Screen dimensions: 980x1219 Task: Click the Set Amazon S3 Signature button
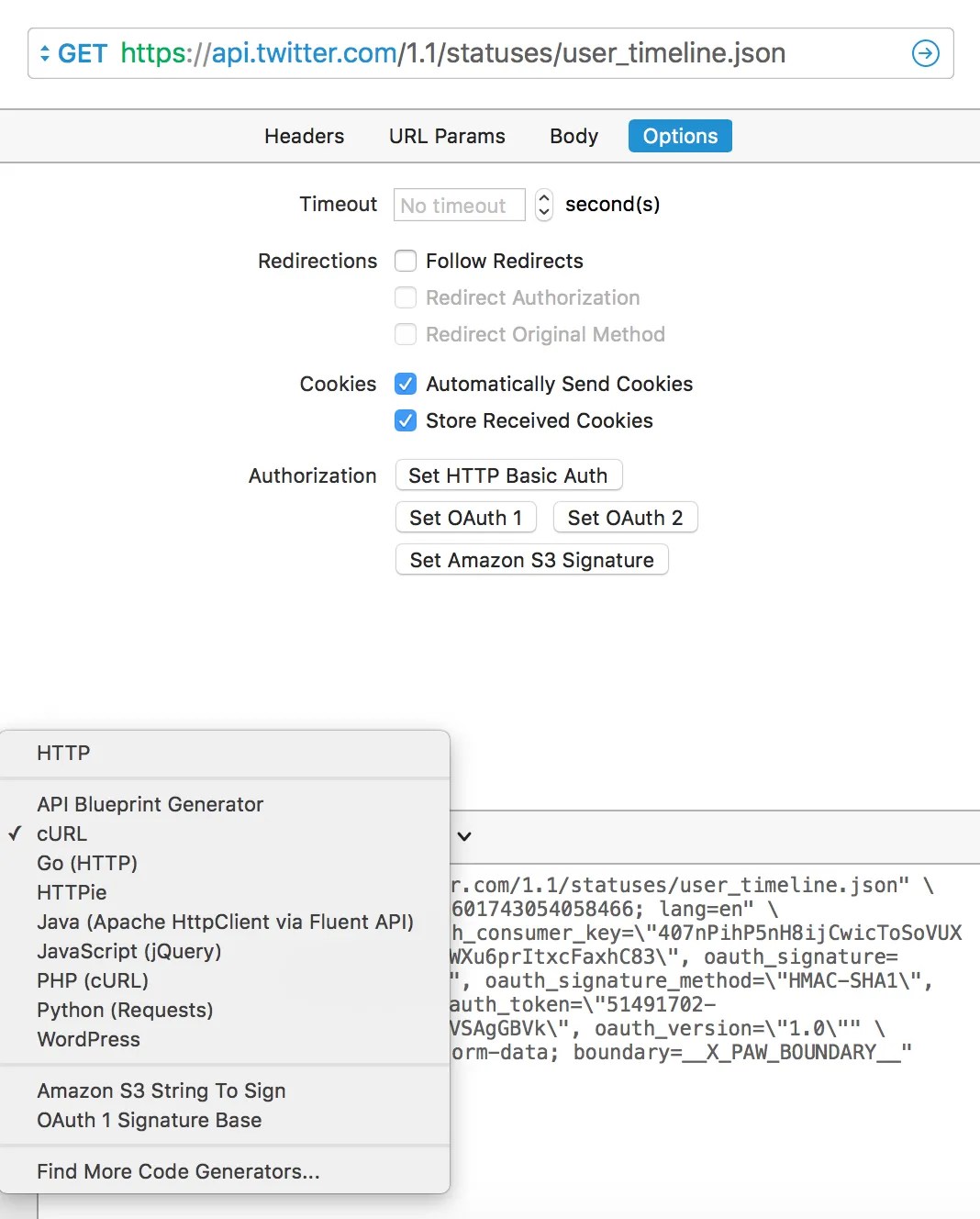point(532,560)
